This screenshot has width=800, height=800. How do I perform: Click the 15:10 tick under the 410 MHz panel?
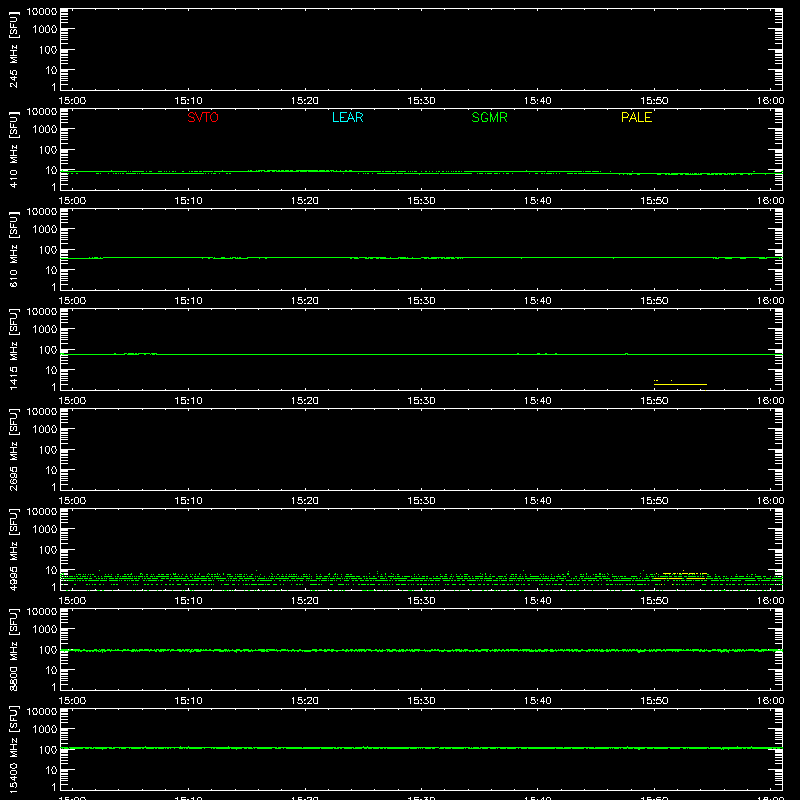(x=189, y=201)
